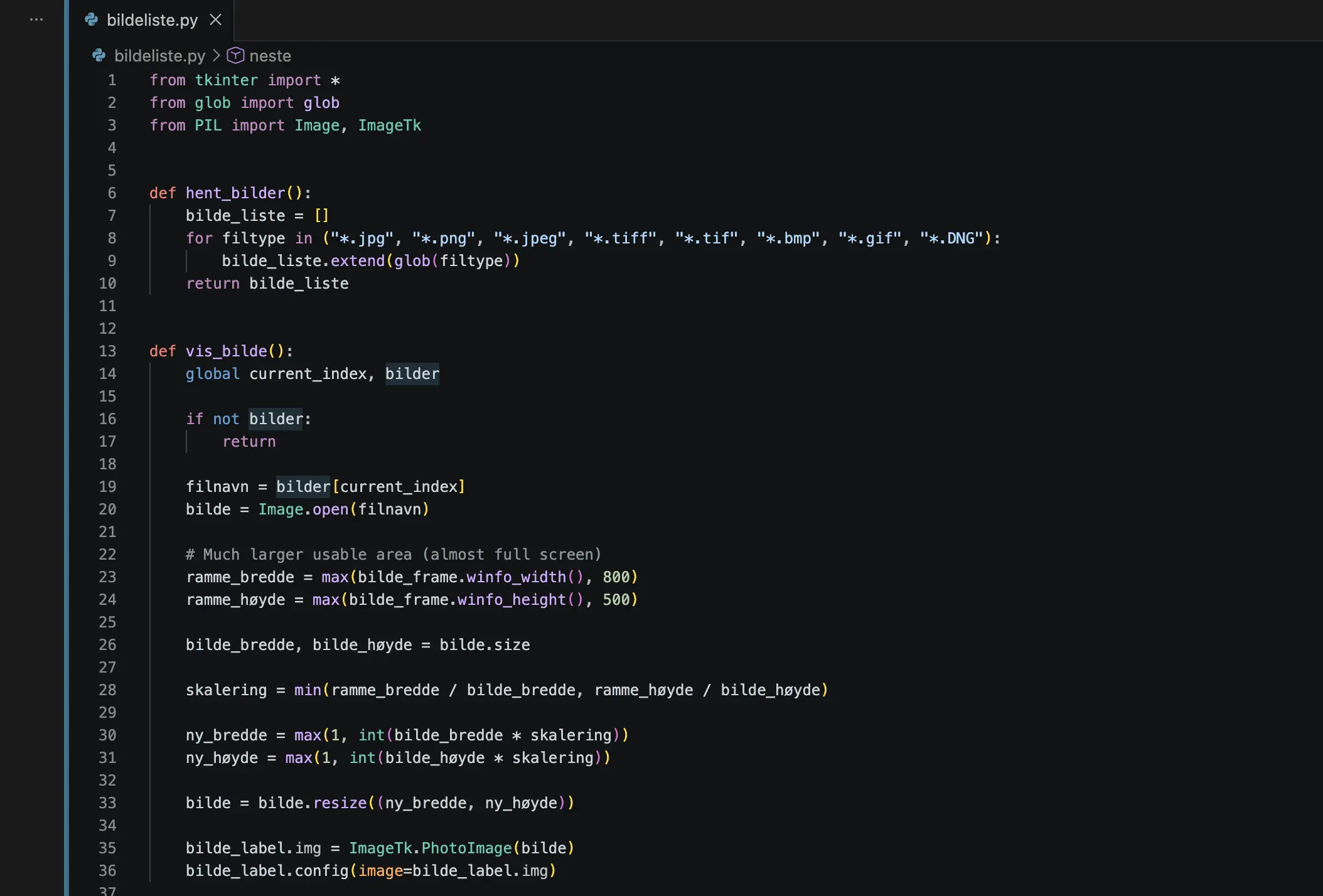Image resolution: width=1323 pixels, height=896 pixels.
Task: Expand the breadcrumb chevron after bildeliste.py
Action: [x=216, y=56]
